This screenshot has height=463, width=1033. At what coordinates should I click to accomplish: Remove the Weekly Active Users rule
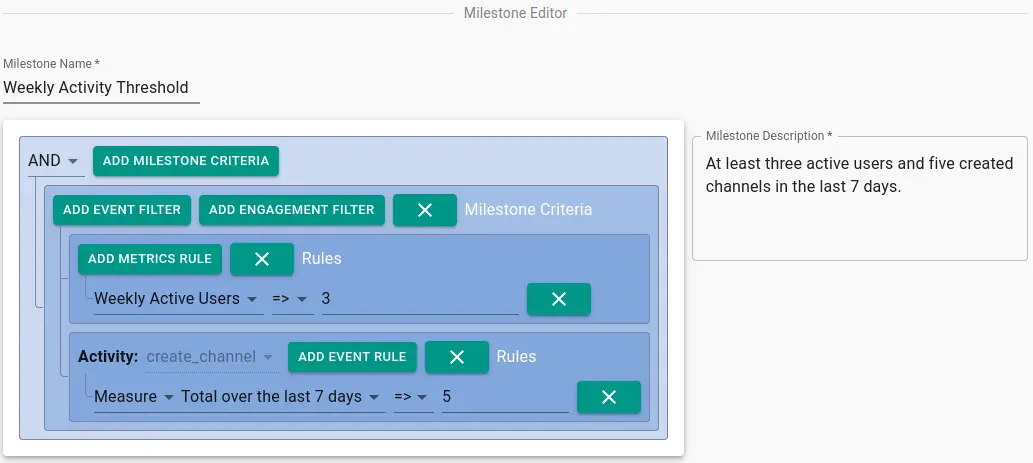tap(559, 299)
